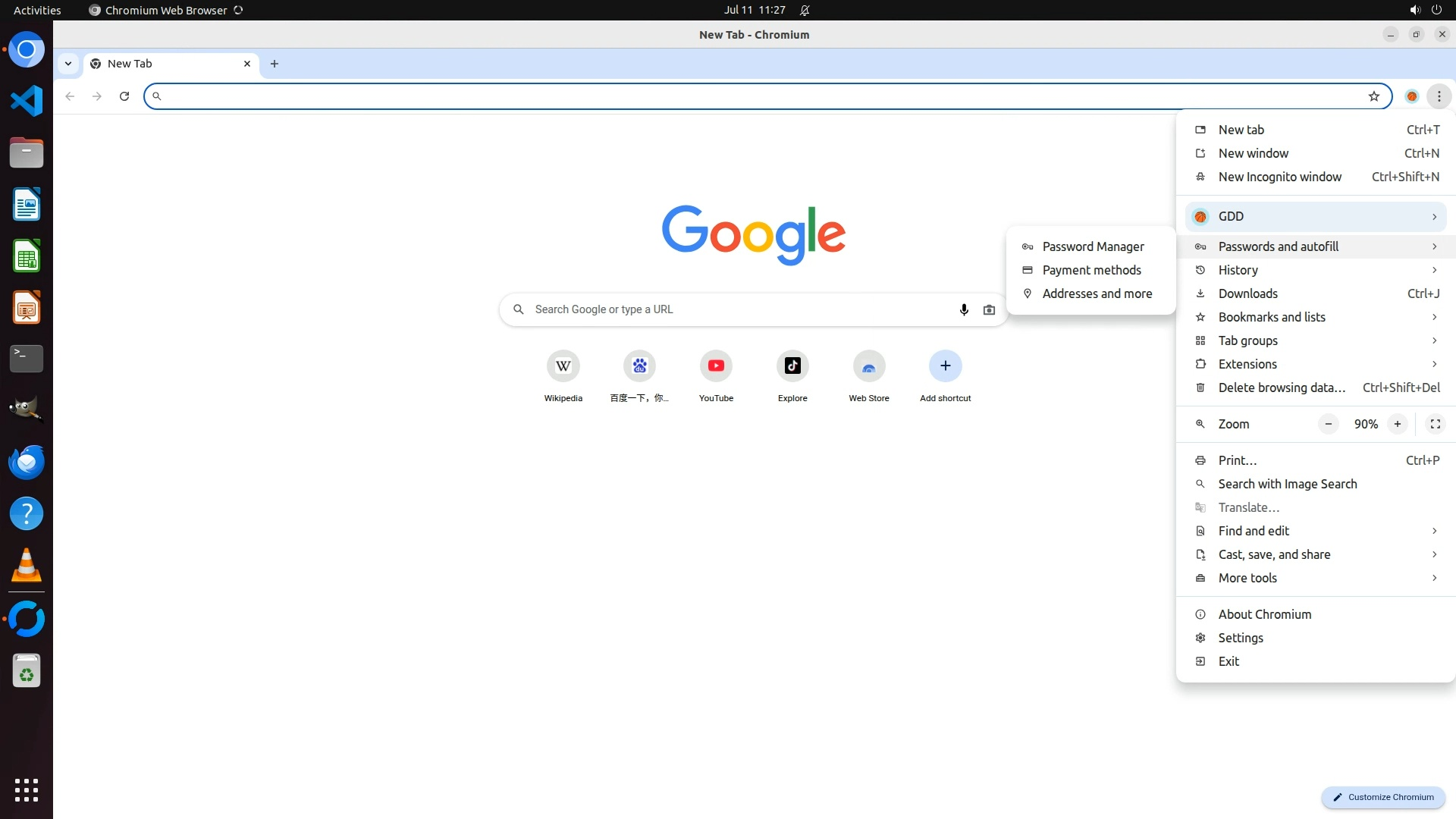Click the voice search microphone icon
1456x819 pixels.
(964, 309)
